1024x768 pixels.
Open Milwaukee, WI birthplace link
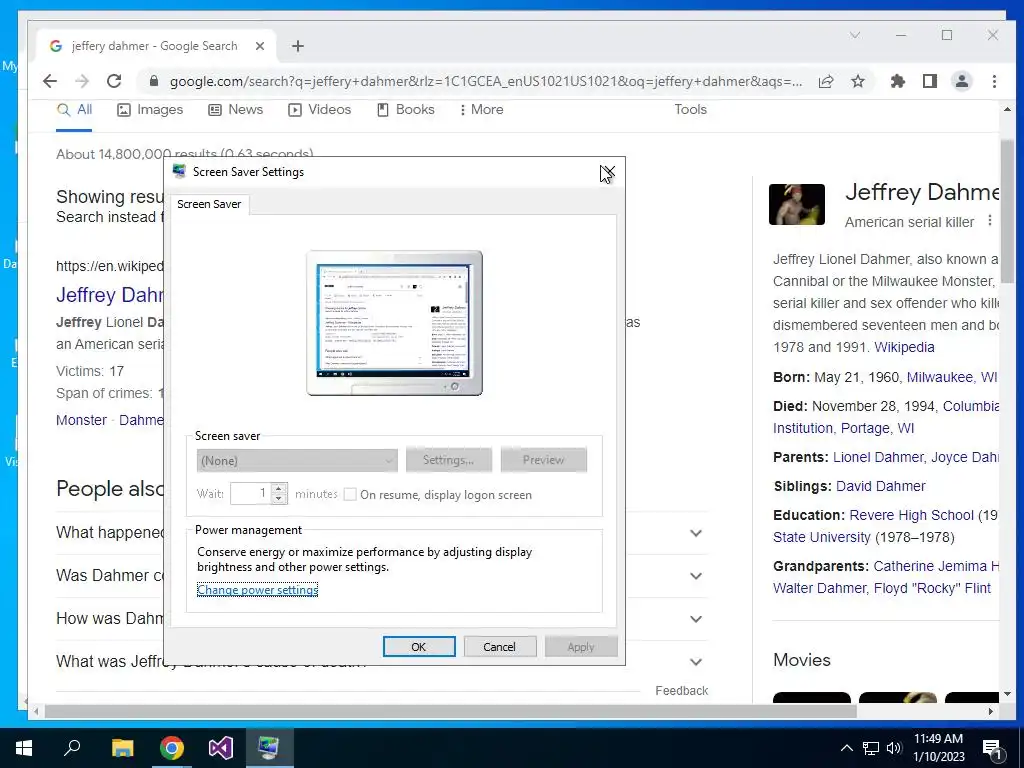coord(952,377)
